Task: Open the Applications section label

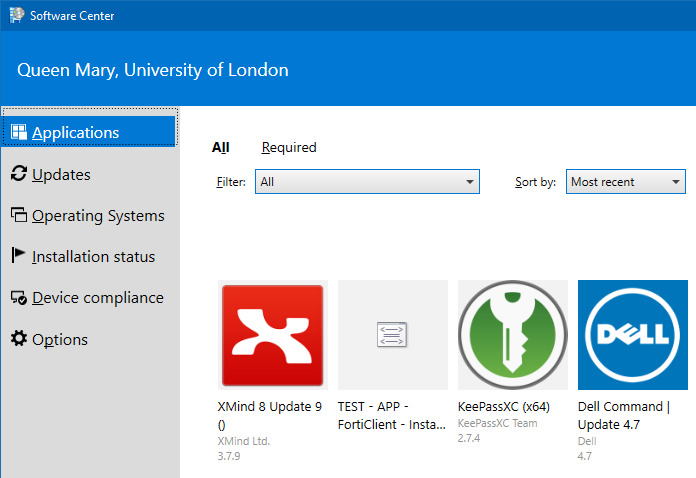Action: click(x=75, y=133)
